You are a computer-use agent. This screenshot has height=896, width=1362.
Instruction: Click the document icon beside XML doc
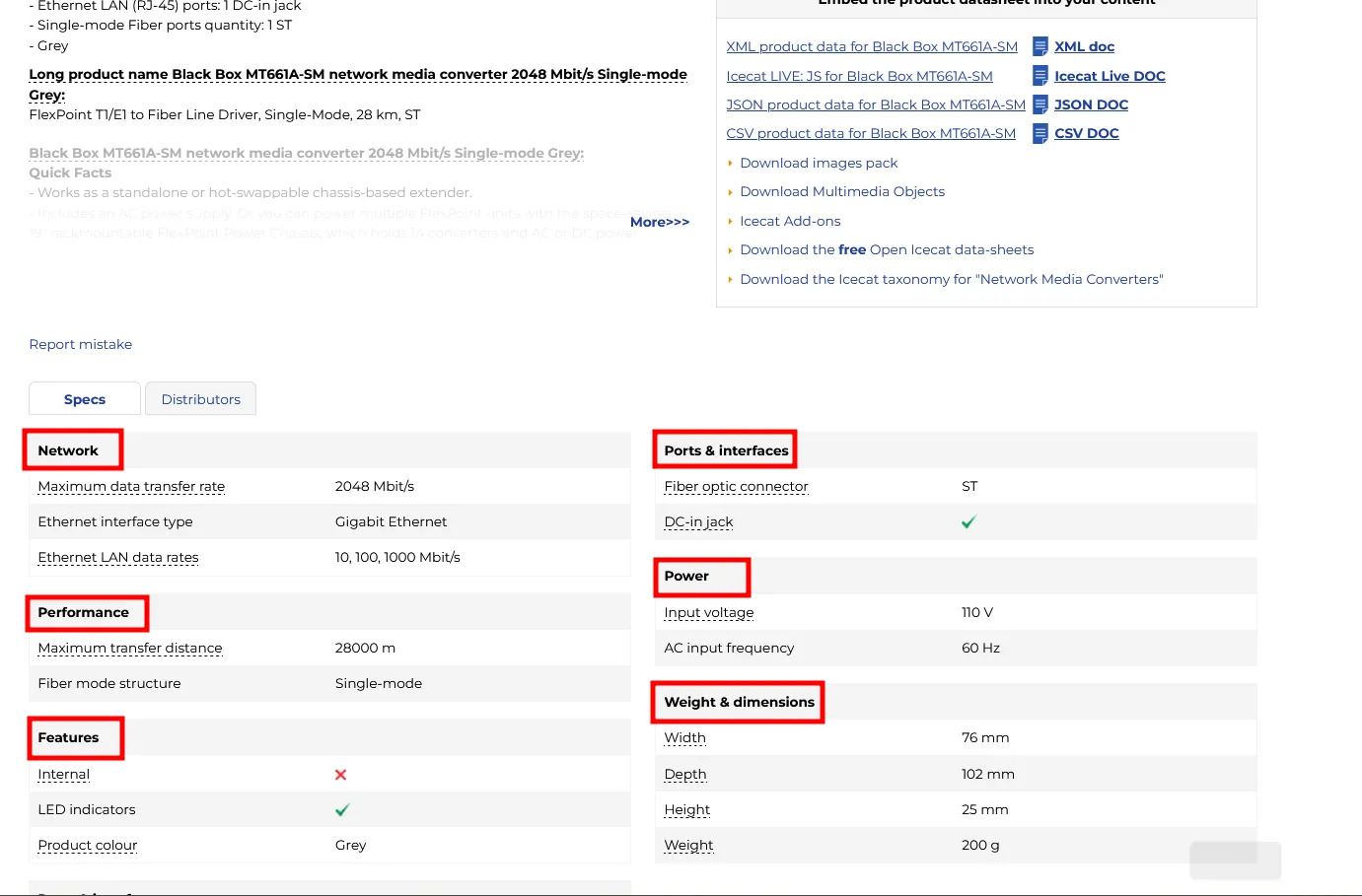(1039, 46)
